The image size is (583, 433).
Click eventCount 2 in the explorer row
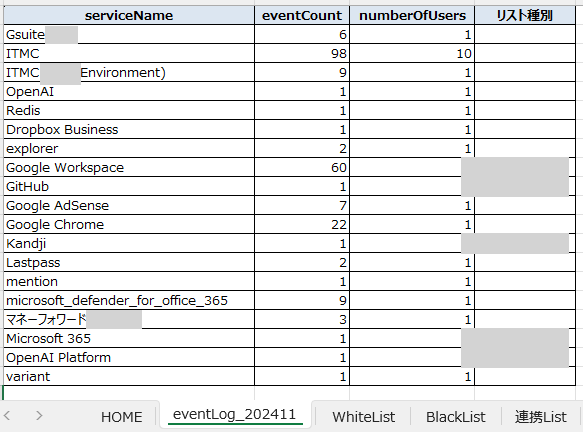(x=302, y=148)
